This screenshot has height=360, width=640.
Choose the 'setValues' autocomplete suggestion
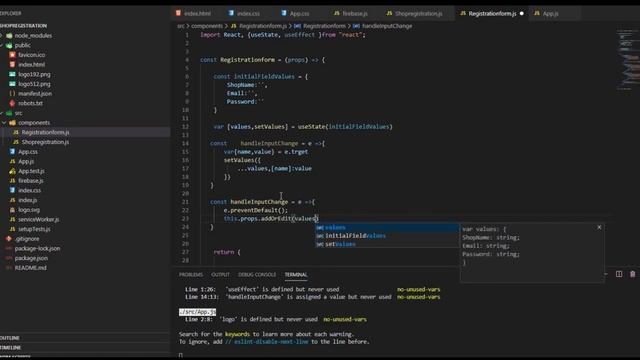(x=387, y=244)
